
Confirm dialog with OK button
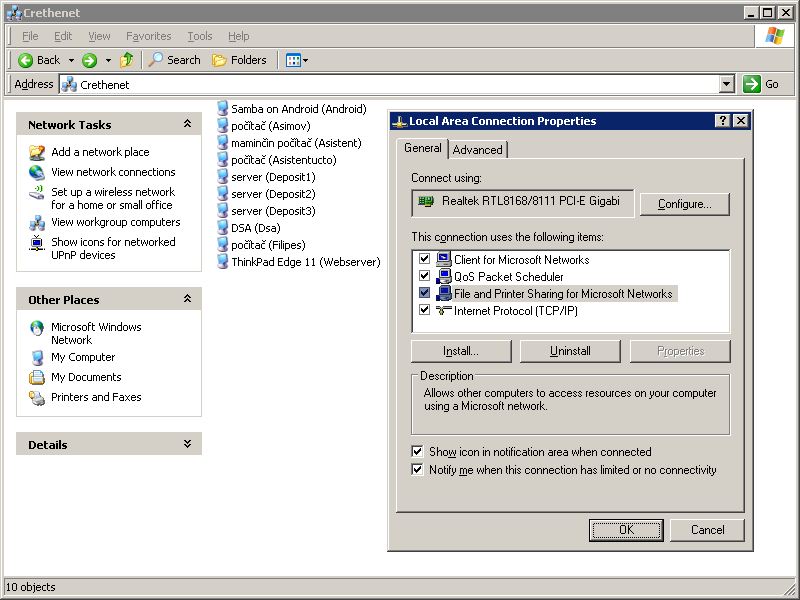626,530
